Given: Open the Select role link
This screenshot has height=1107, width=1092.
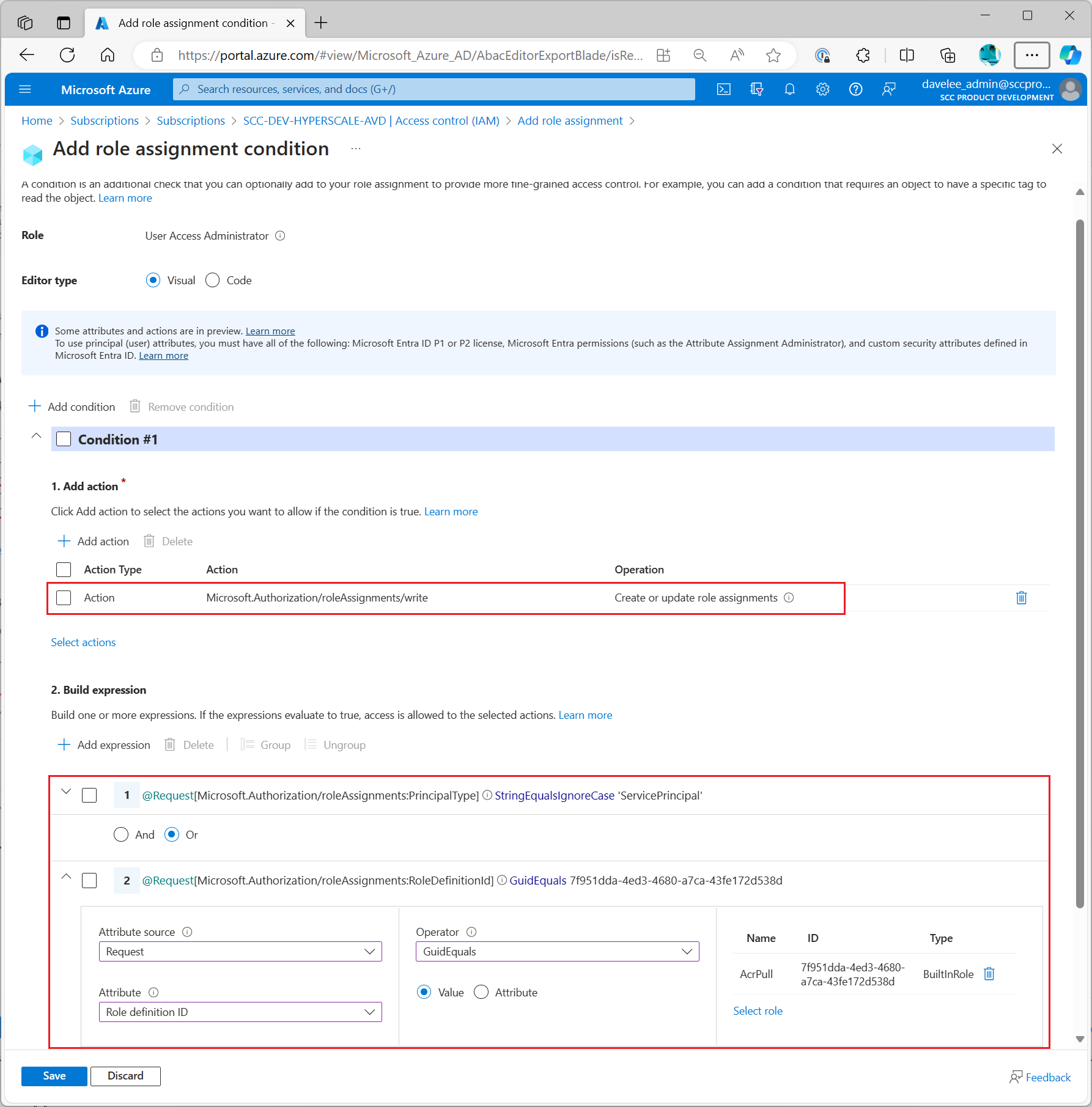Looking at the screenshot, I should pos(758,1011).
